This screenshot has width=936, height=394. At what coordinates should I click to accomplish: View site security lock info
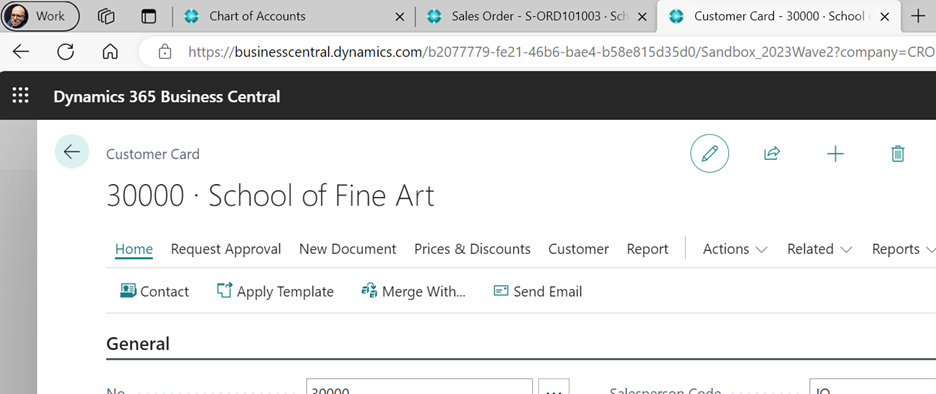click(165, 53)
